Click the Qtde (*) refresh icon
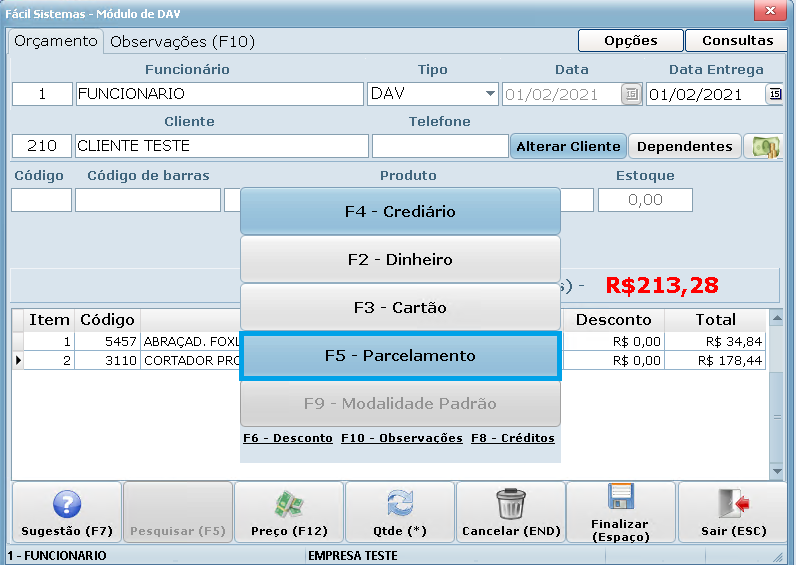This screenshot has width=796, height=565. point(399,504)
